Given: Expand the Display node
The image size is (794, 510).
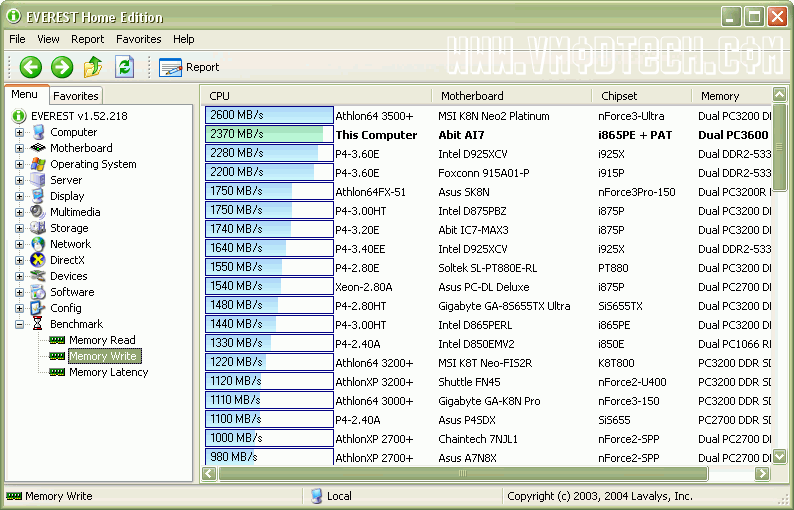Looking at the screenshot, I should [x=19, y=197].
